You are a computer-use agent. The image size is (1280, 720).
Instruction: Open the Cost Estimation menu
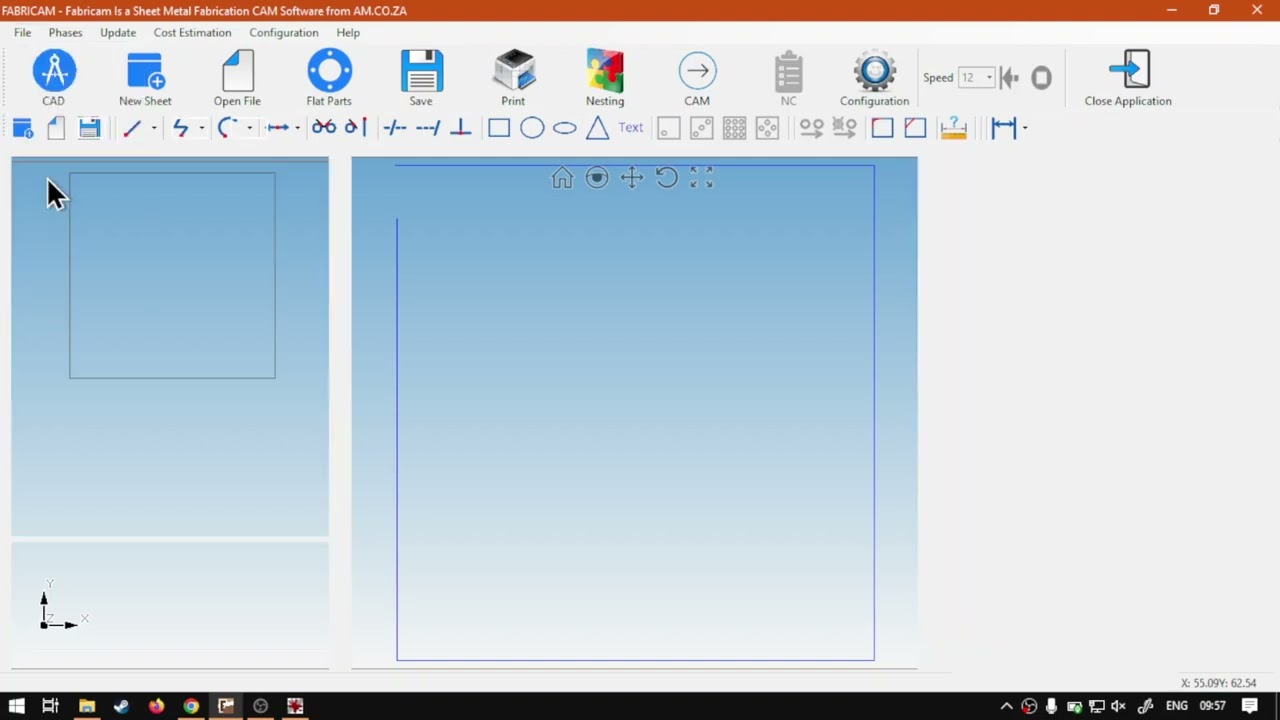point(192,32)
